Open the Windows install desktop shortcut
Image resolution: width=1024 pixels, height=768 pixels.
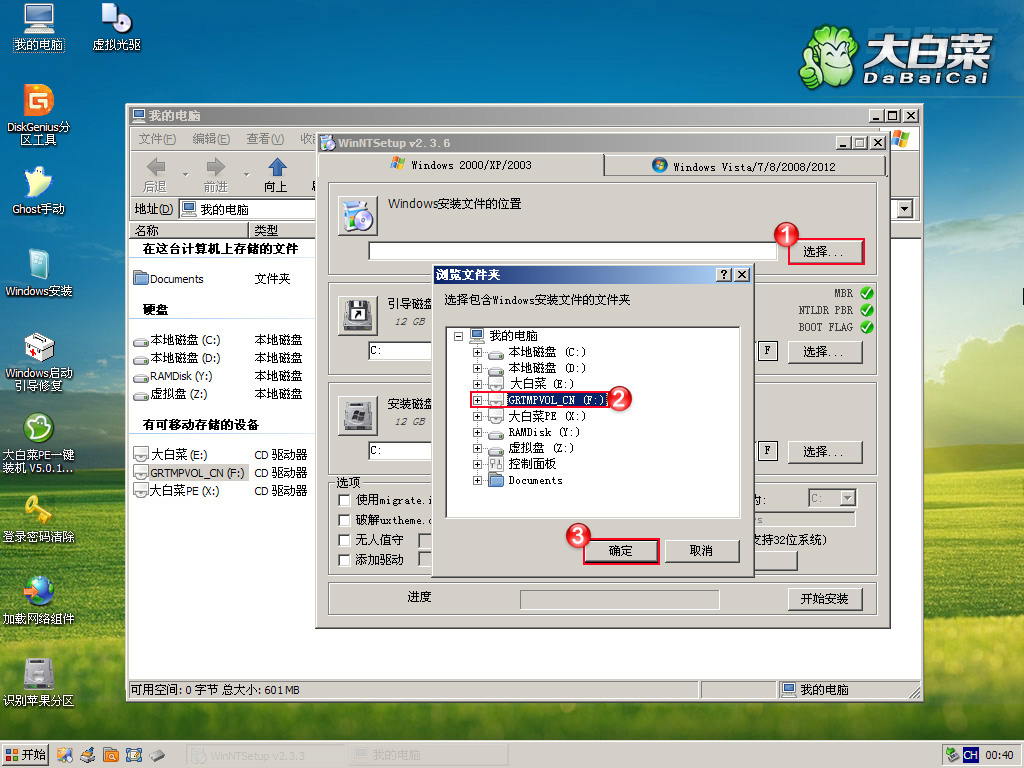coord(38,265)
